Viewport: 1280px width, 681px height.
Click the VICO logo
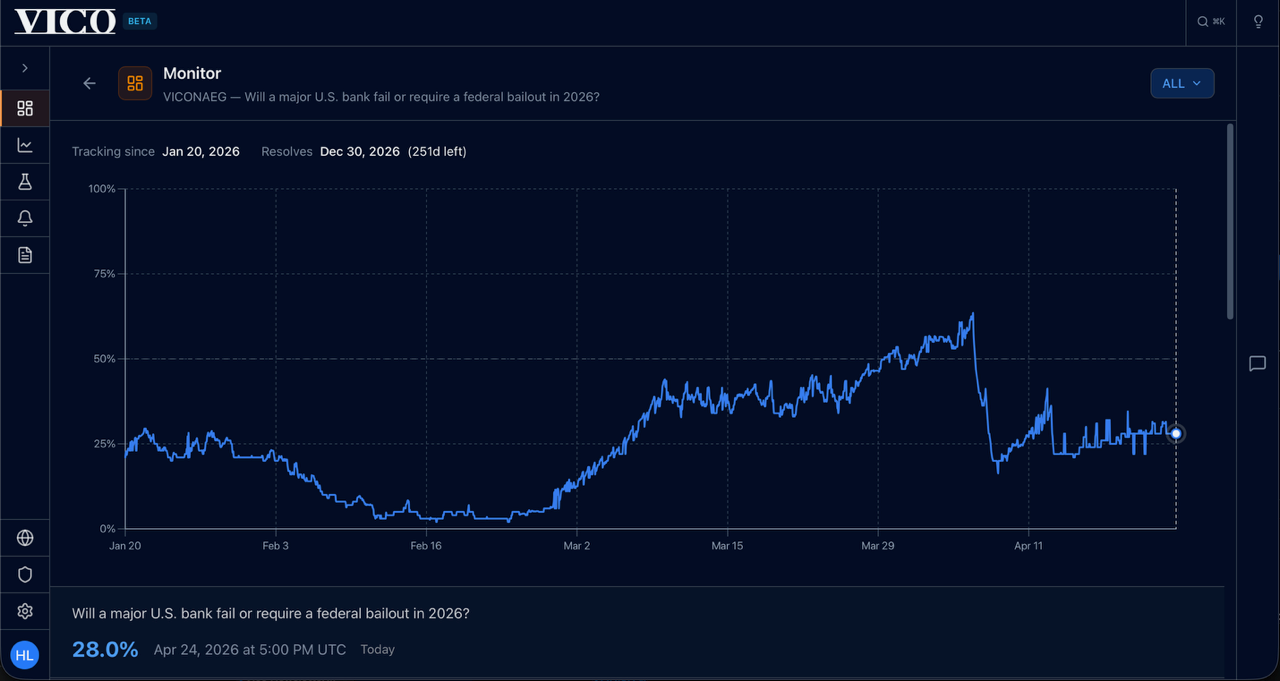click(x=65, y=22)
